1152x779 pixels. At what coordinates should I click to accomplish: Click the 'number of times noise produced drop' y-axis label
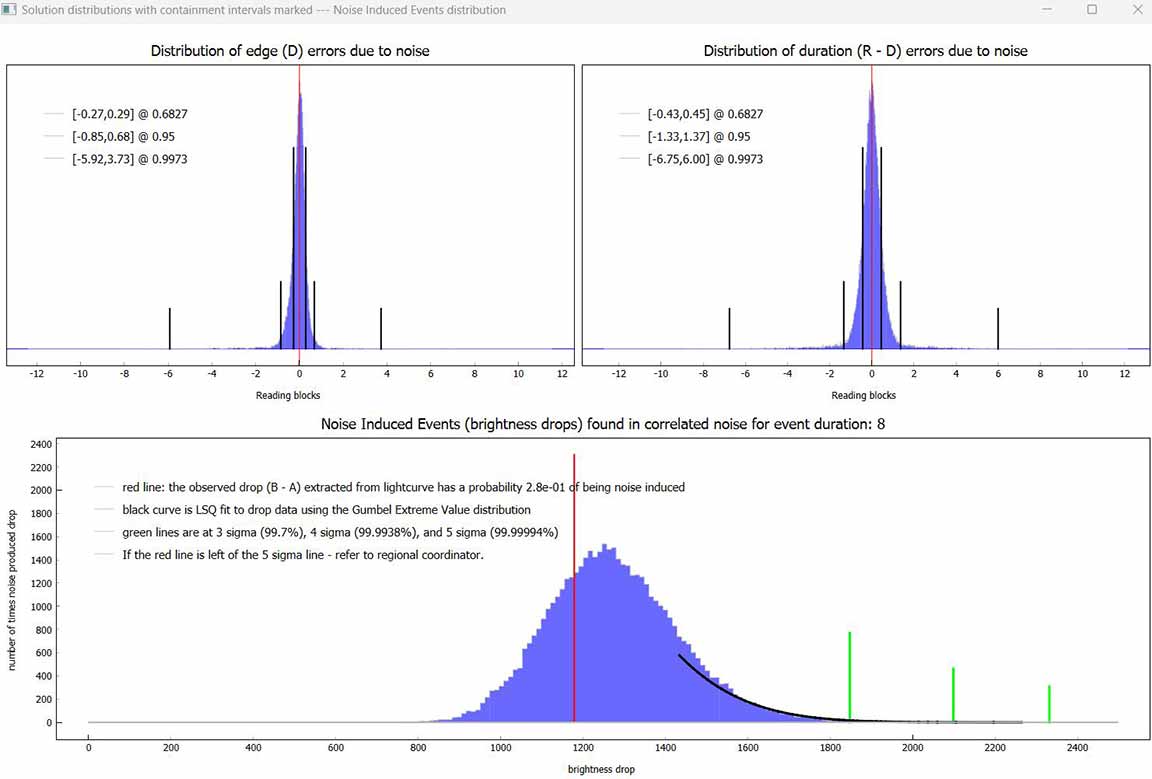(x=12, y=591)
